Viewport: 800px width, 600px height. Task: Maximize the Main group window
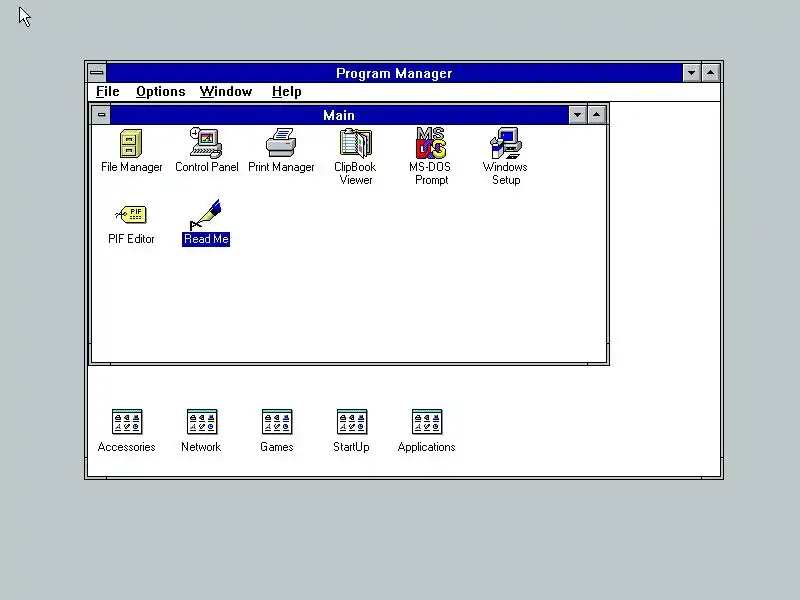pyautogui.click(x=596, y=115)
